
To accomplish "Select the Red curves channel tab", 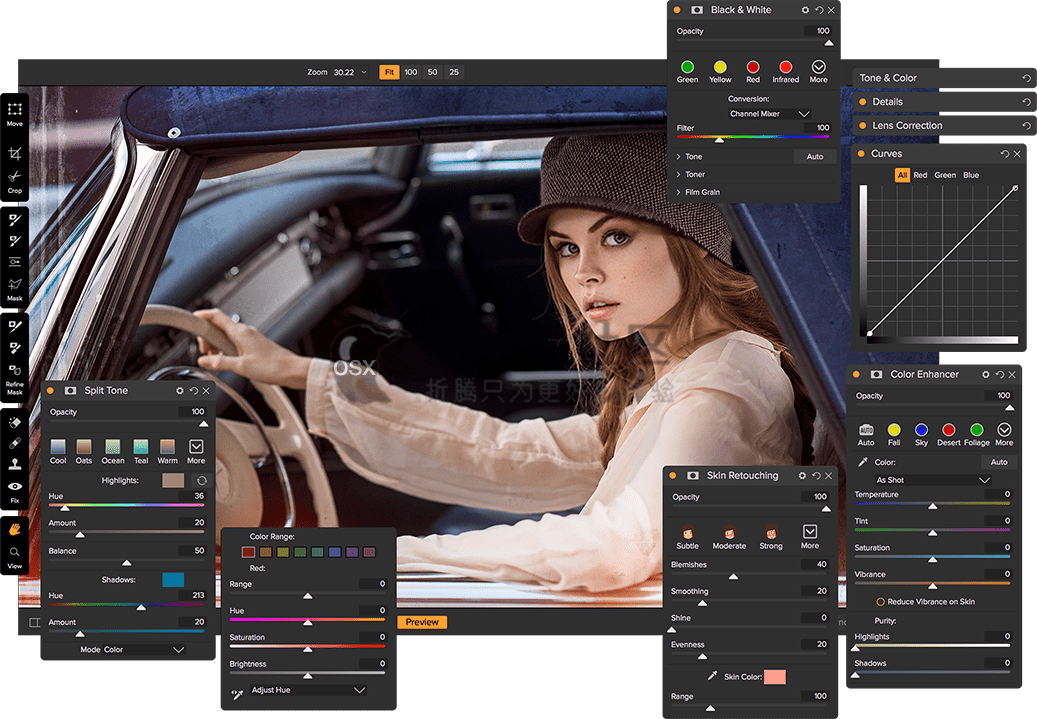I will tap(921, 175).
